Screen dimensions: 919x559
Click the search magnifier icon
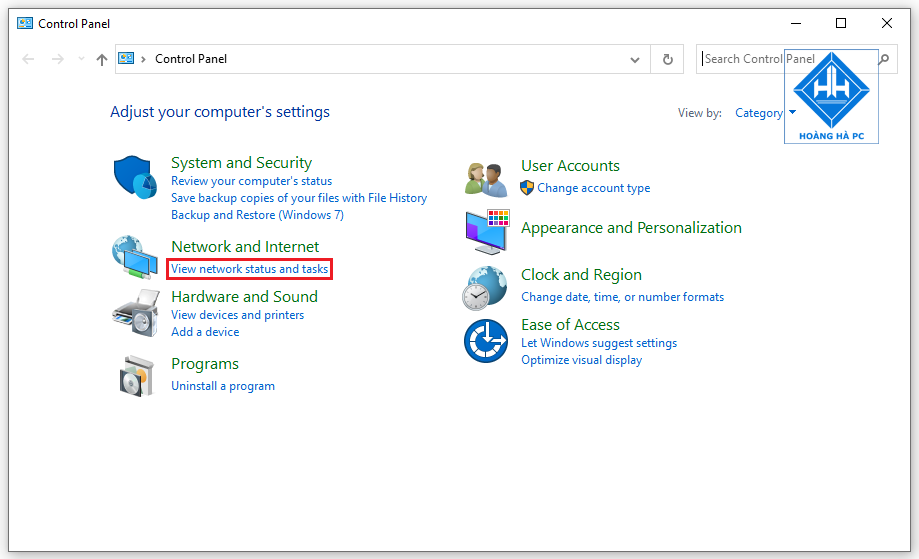(884, 59)
